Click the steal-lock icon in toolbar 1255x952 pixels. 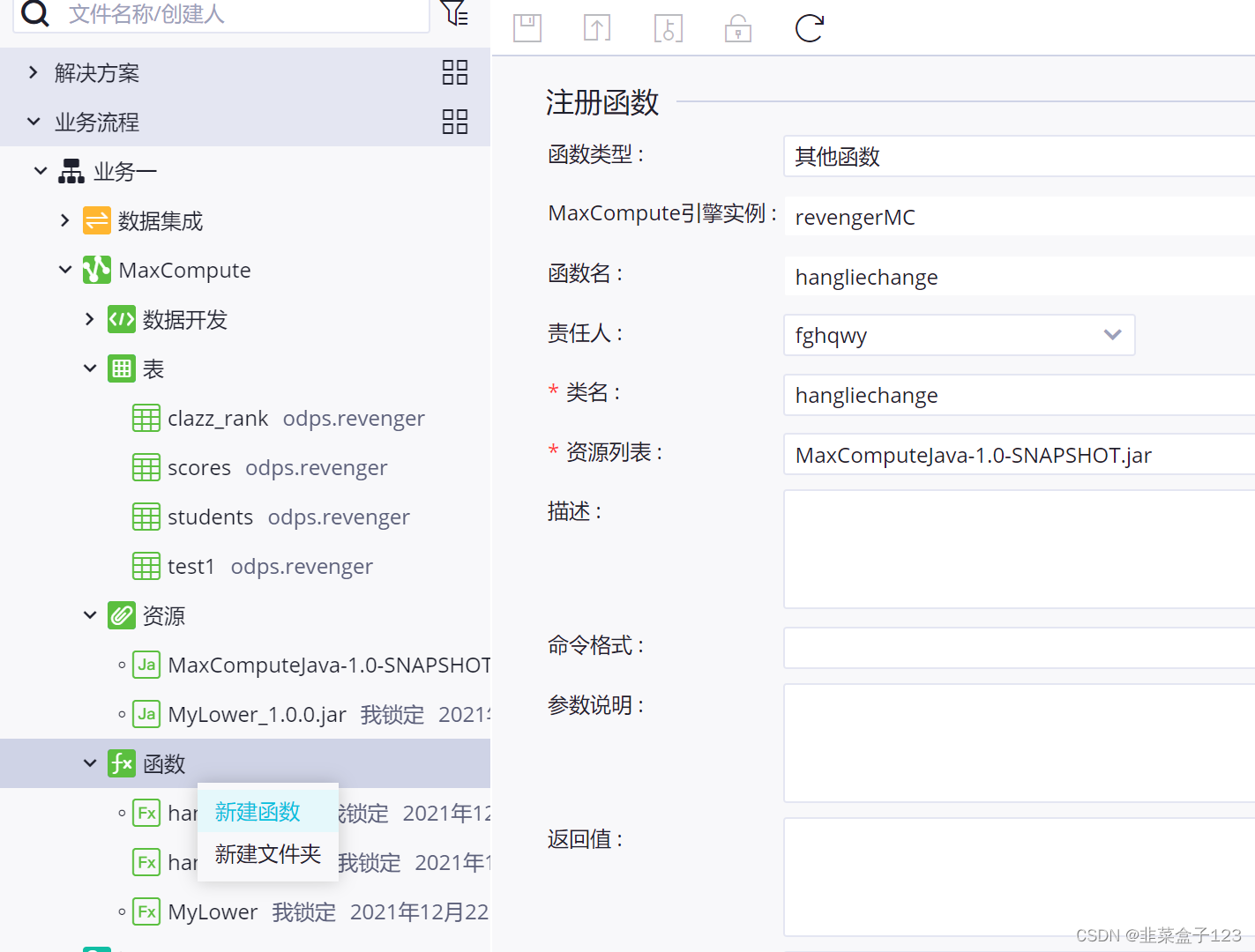click(668, 28)
